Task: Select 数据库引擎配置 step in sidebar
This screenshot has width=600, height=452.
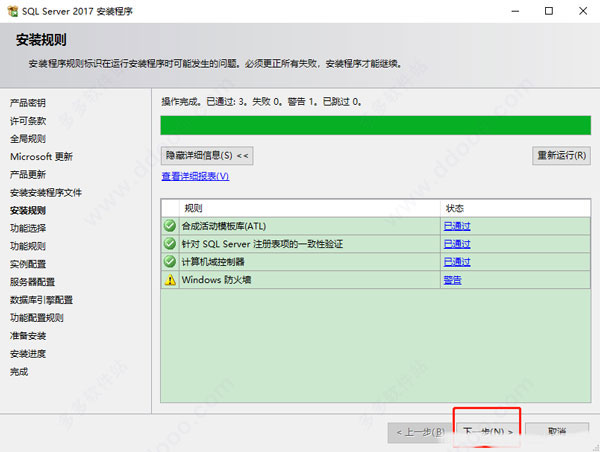Action: click(41, 300)
